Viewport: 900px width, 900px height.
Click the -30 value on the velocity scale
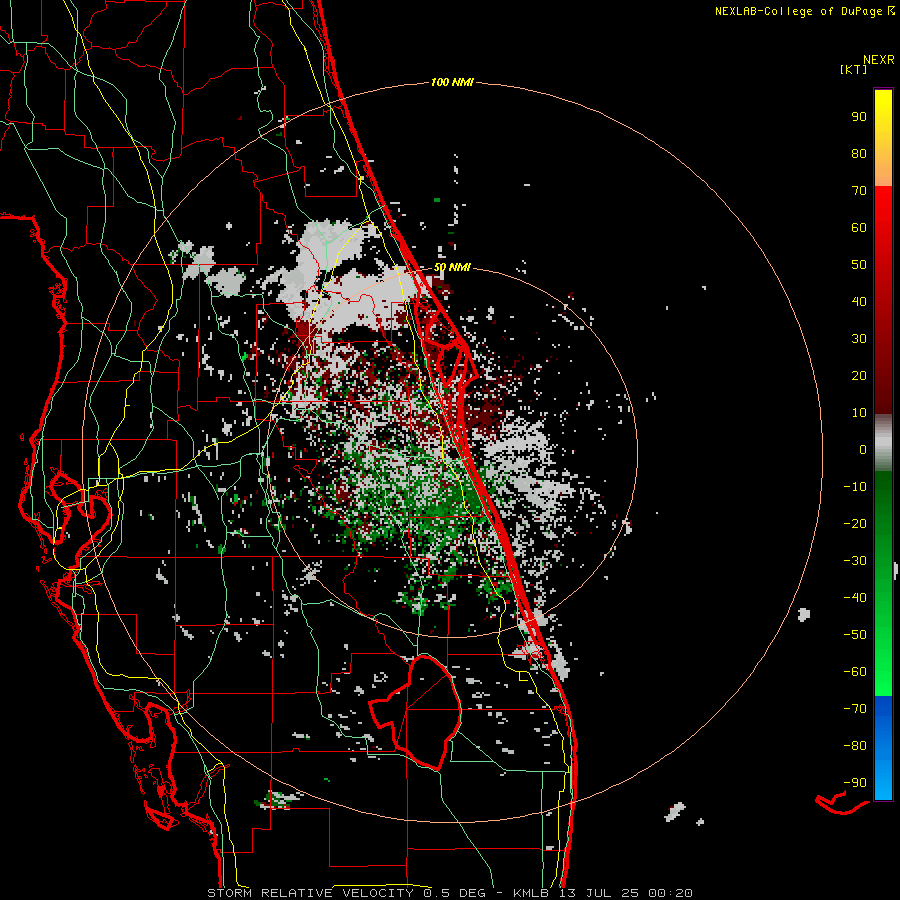tap(855, 561)
